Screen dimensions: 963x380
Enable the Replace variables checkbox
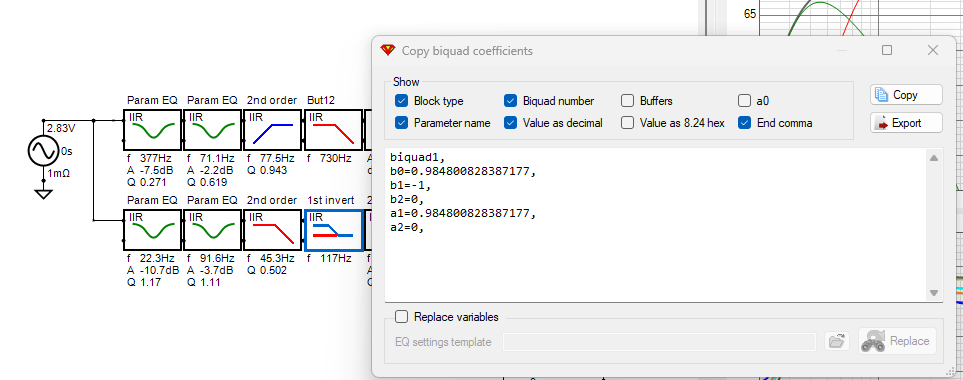[402, 317]
